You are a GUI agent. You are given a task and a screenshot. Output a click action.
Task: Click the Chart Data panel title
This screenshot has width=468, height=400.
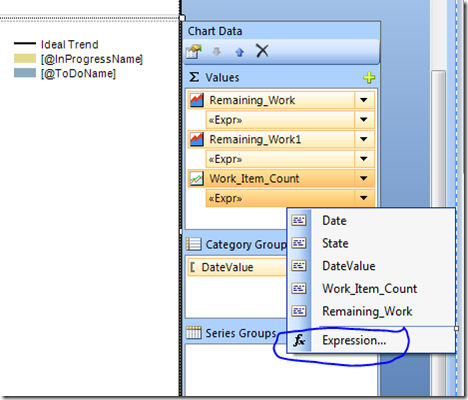point(215,31)
